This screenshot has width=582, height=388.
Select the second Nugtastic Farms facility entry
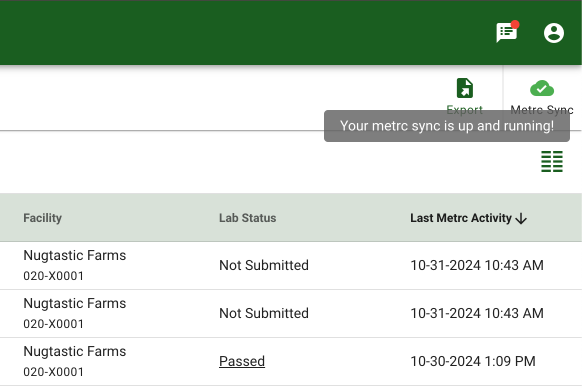[75, 313]
